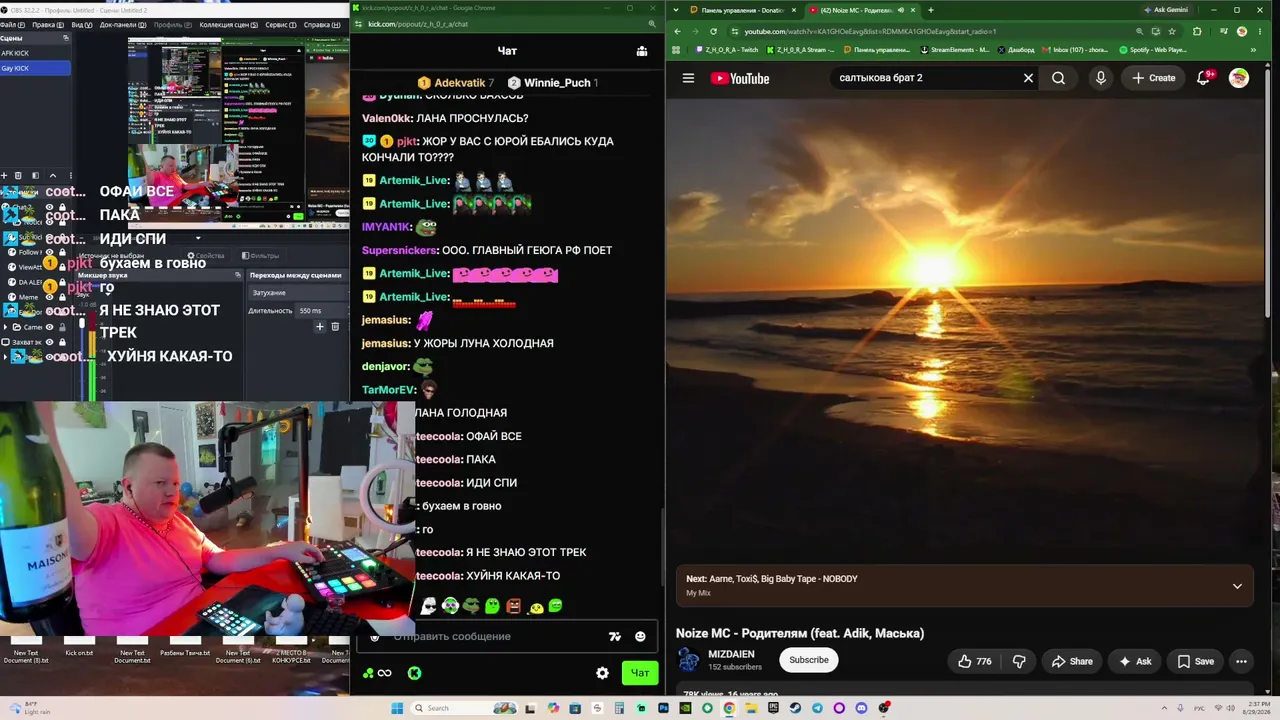Open the Файл menu in OBS
This screenshot has width=1280, height=720.
pos(11,25)
